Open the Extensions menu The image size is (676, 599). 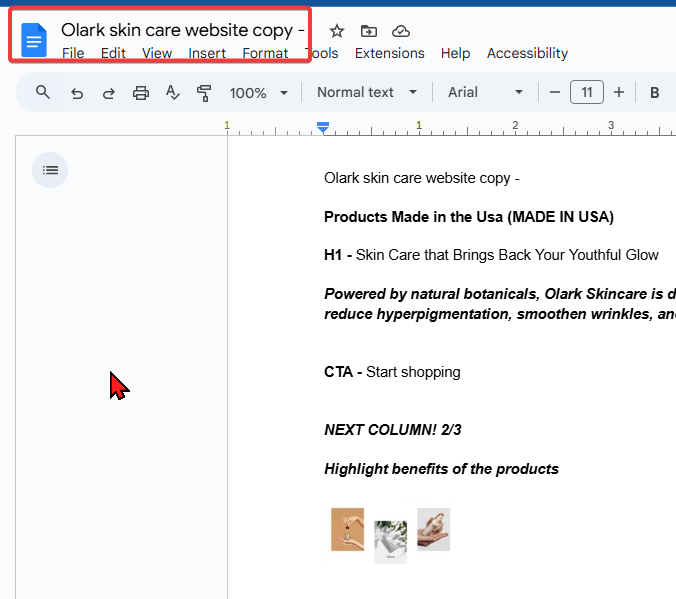(390, 53)
